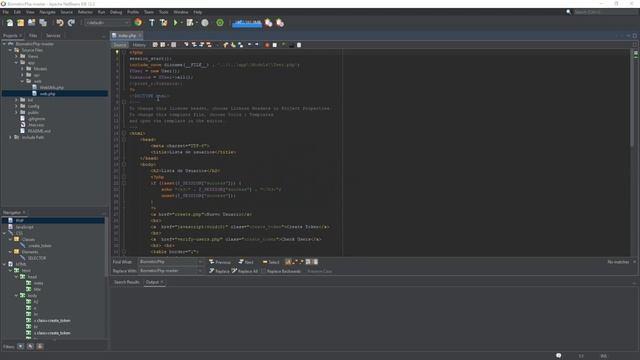Click the first garbage collection icon after memory bar

(268, 23)
